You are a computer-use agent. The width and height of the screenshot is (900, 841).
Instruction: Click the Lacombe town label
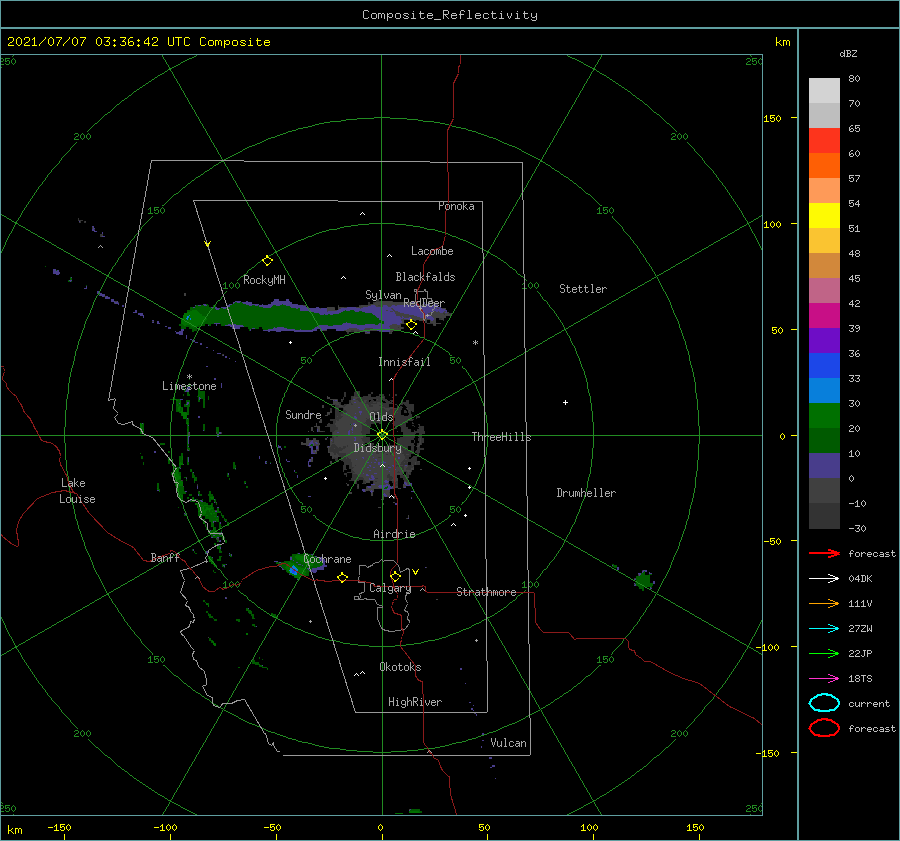[432, 251]
